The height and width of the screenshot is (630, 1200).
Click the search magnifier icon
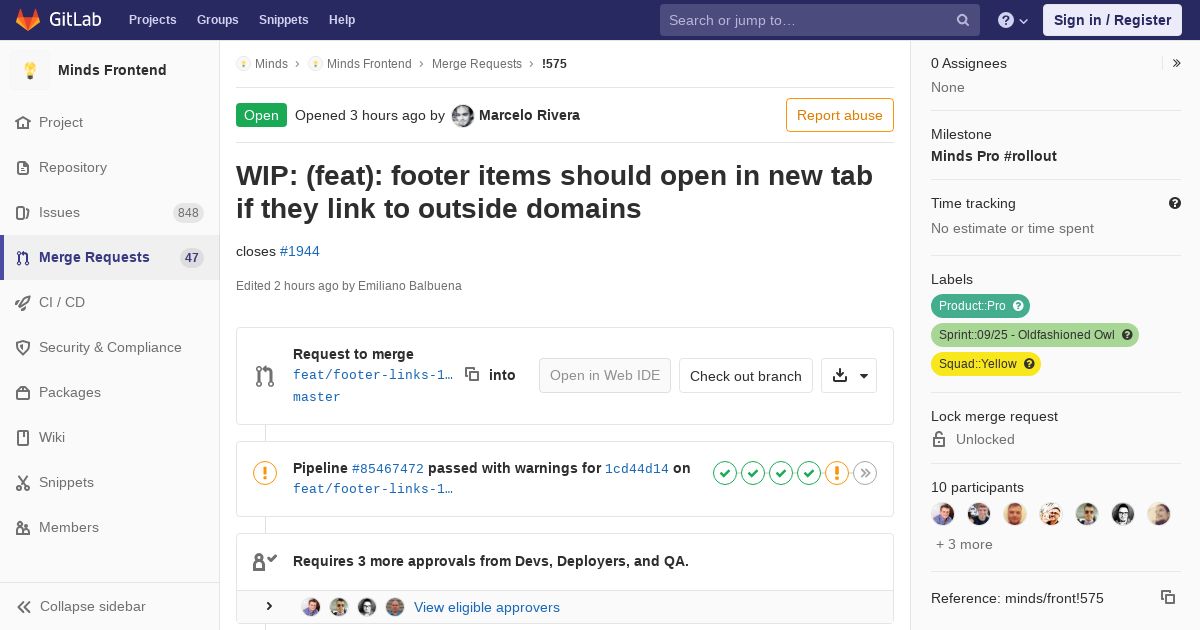click(963, 20)
